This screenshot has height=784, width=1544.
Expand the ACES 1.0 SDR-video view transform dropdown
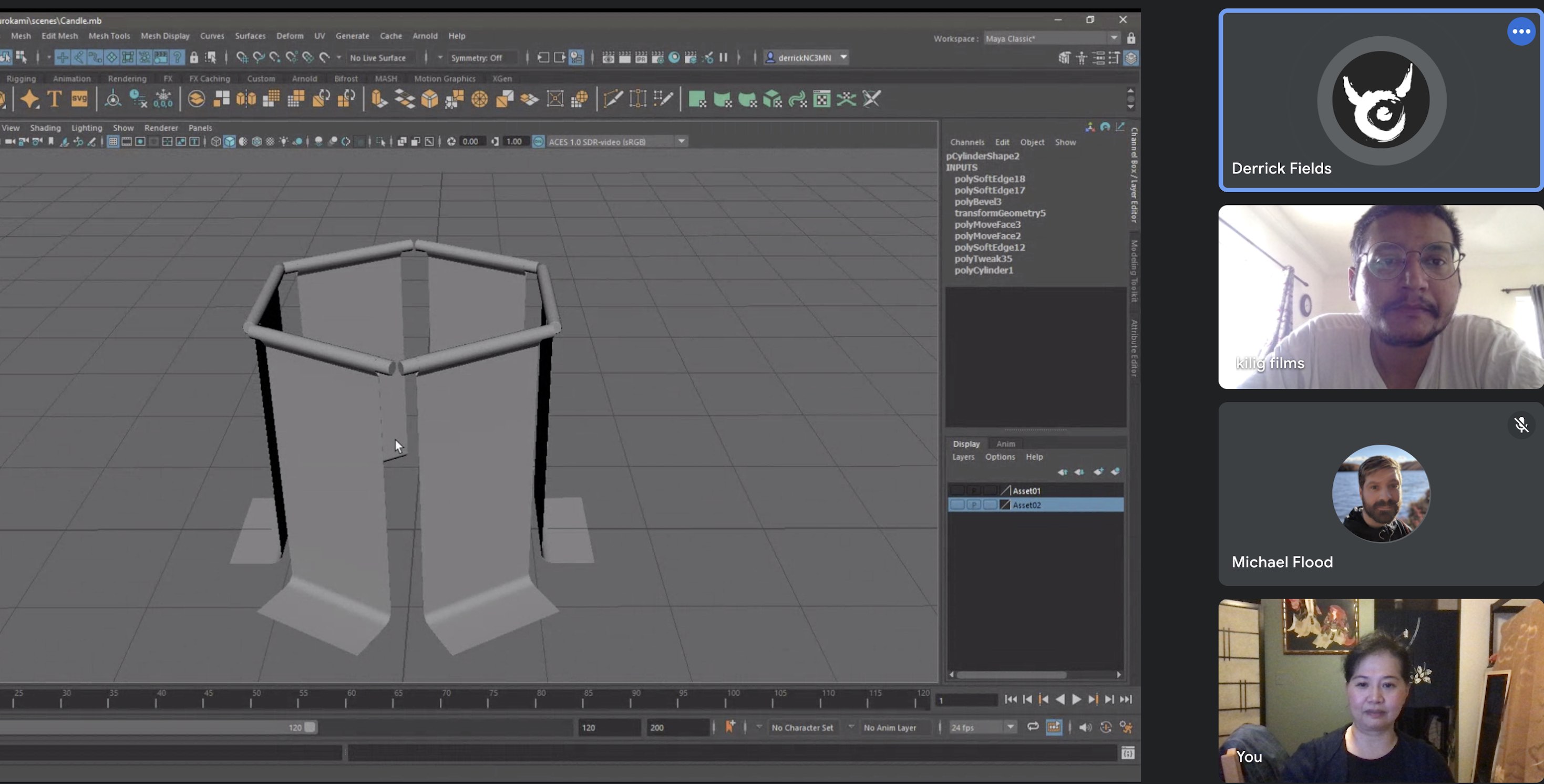[682, 141]
